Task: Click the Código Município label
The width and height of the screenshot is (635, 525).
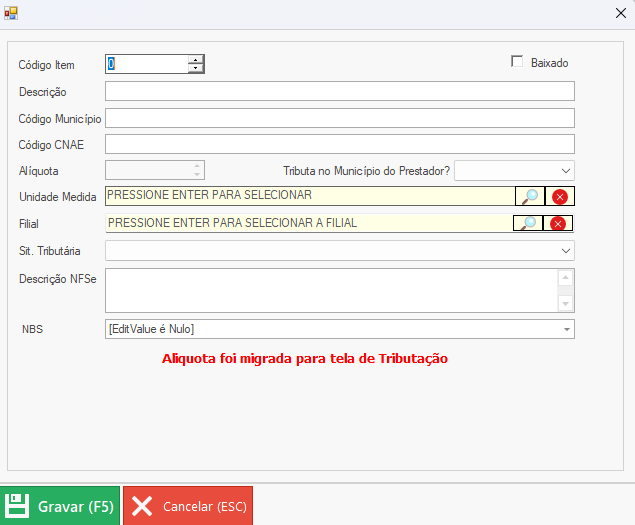Action: tap(60, 119)
